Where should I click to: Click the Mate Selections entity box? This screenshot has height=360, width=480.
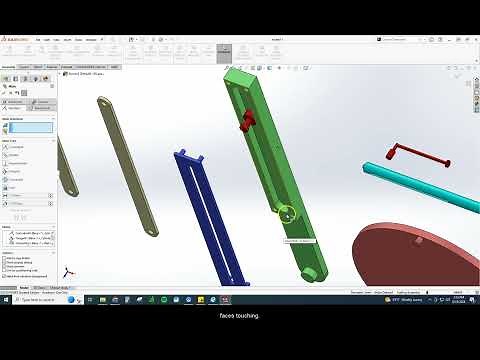(x=31, y=128)
